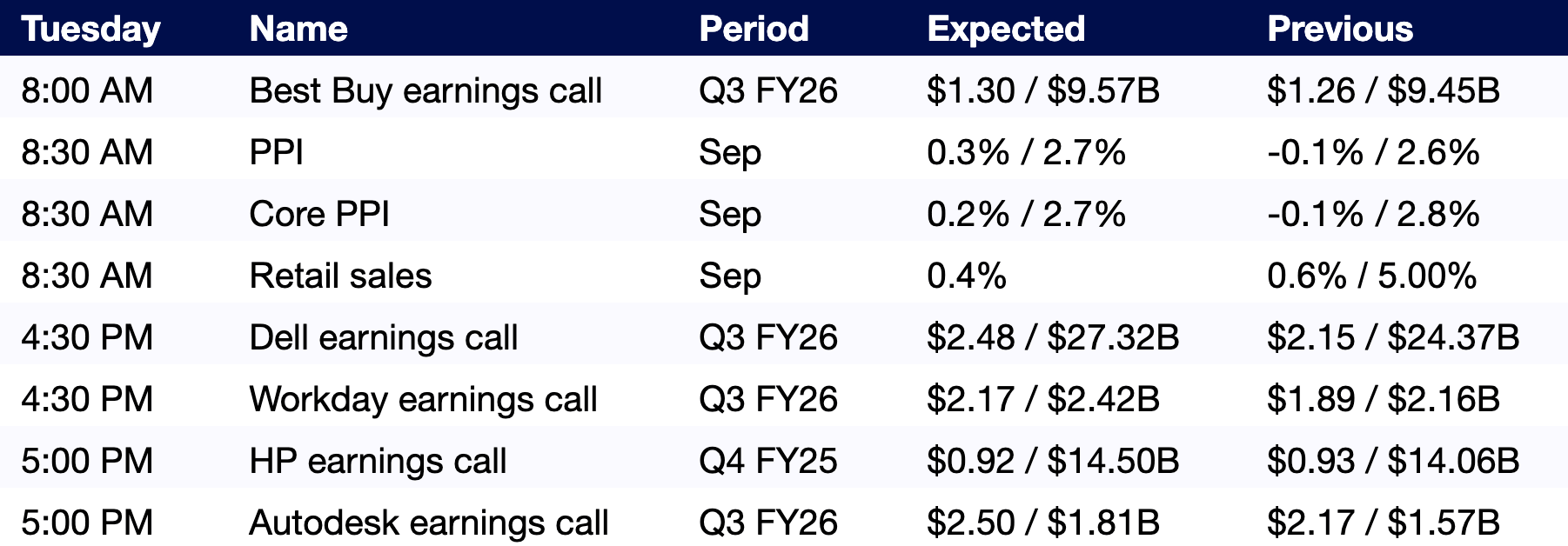Click Autodesk's previous value $2.17 / $1.57B
Image resolution: width=1568 pixels, height=546 pixels.
click(1384, 523)
